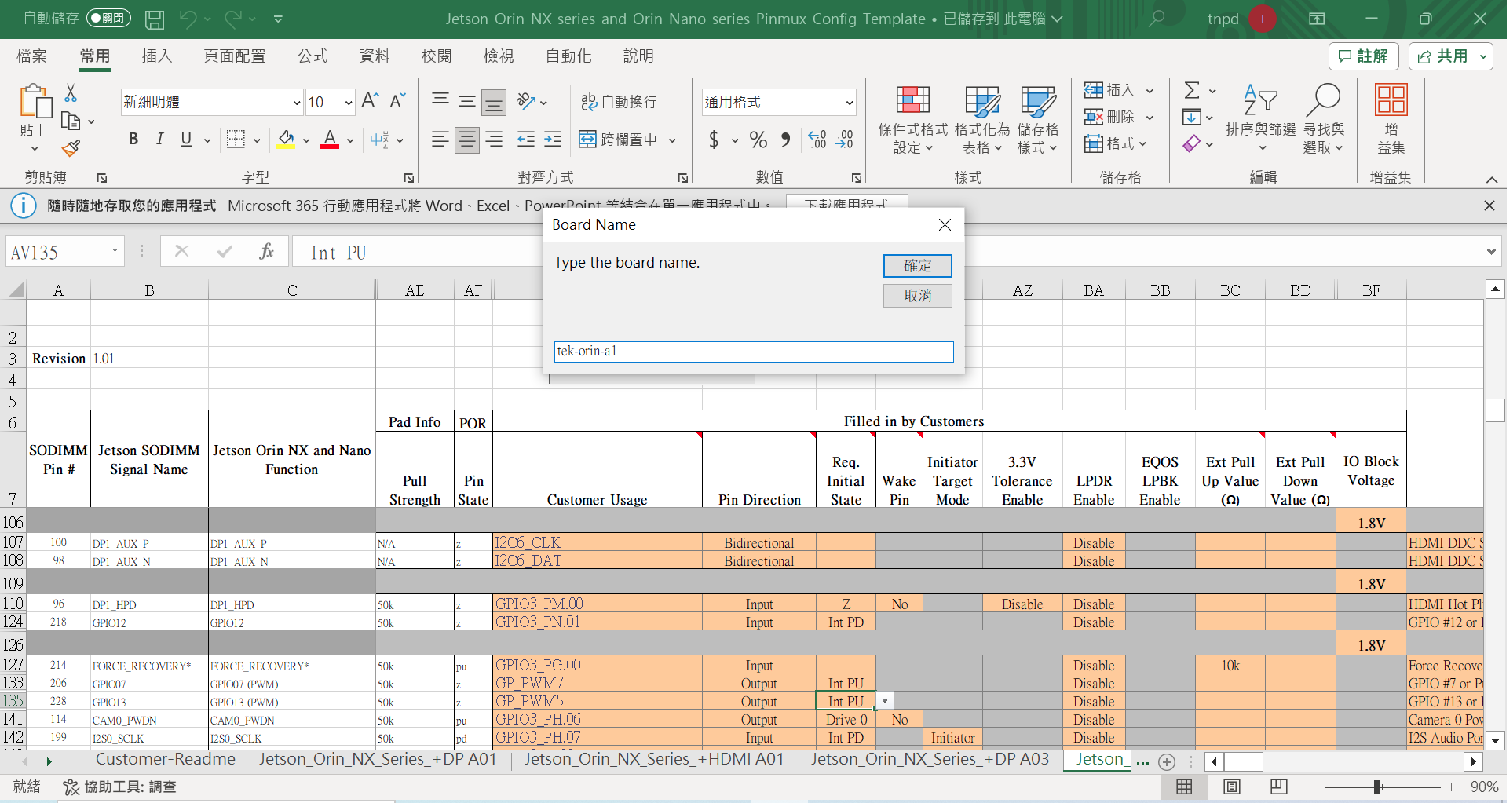
Task: Close the Board Name dialog
Action: (944, 225)
